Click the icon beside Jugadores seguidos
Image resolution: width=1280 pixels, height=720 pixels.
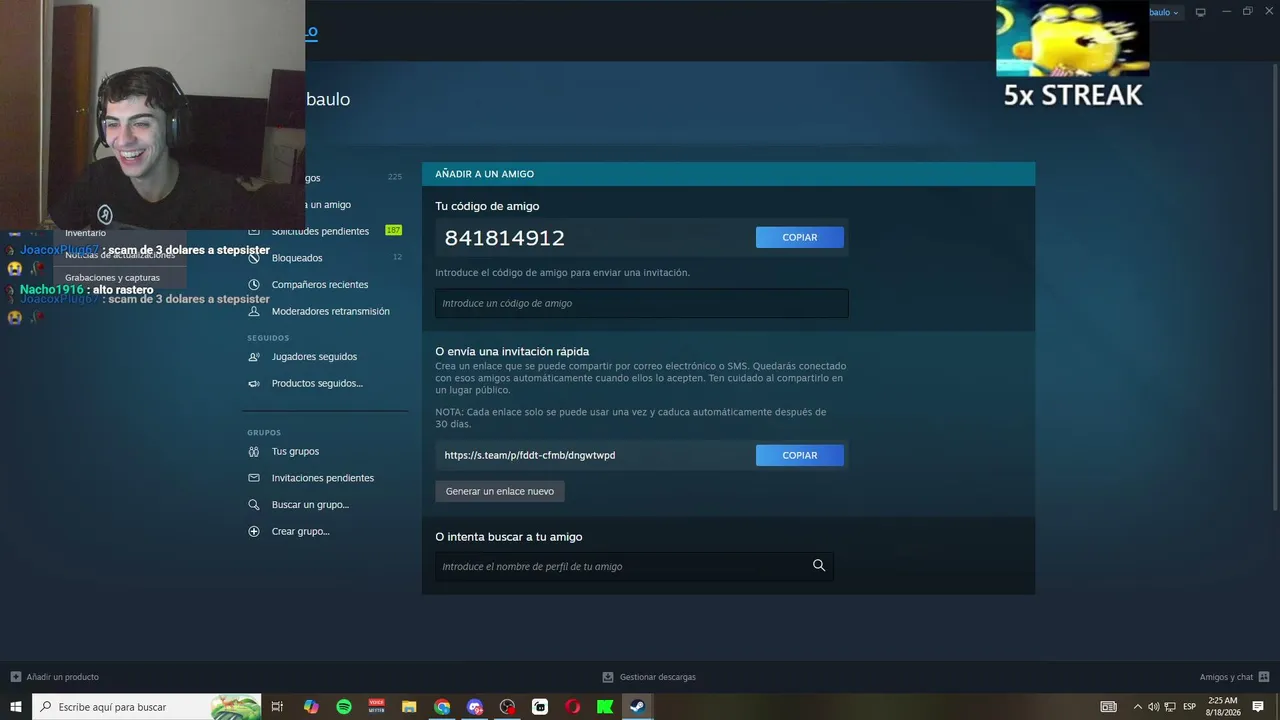tap(254, 357)
